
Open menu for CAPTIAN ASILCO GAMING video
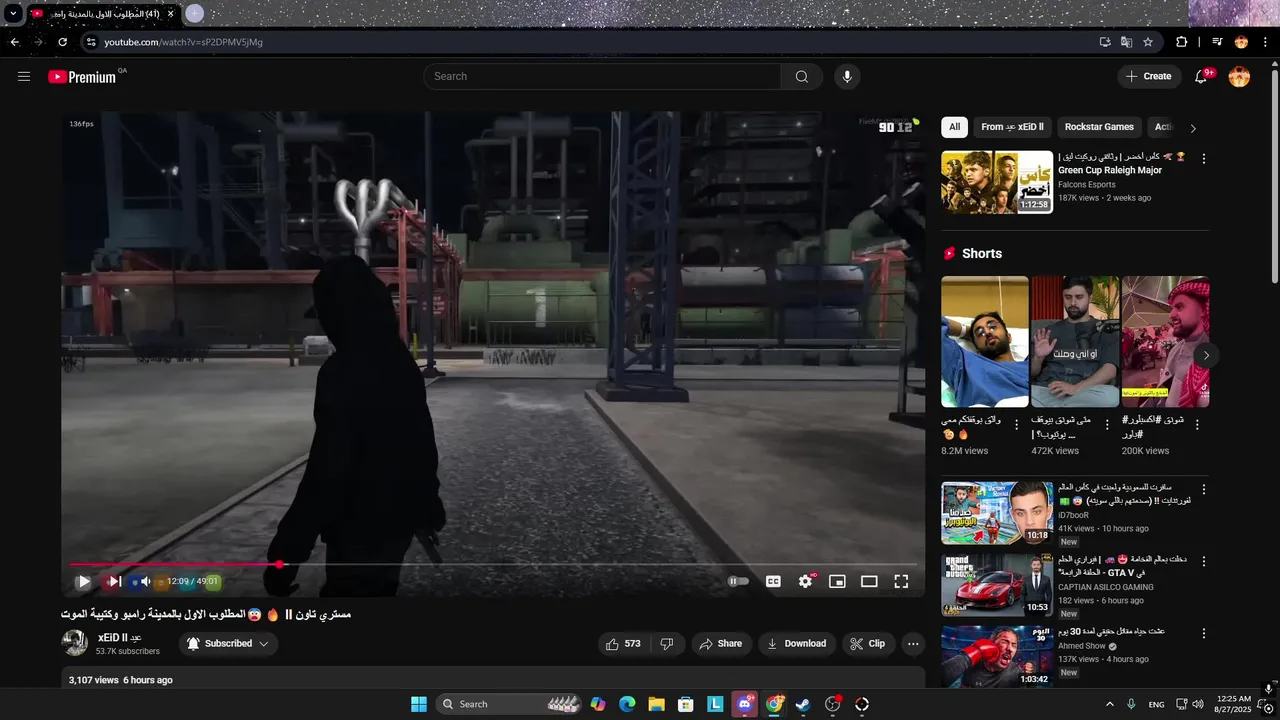[1203, 562]
